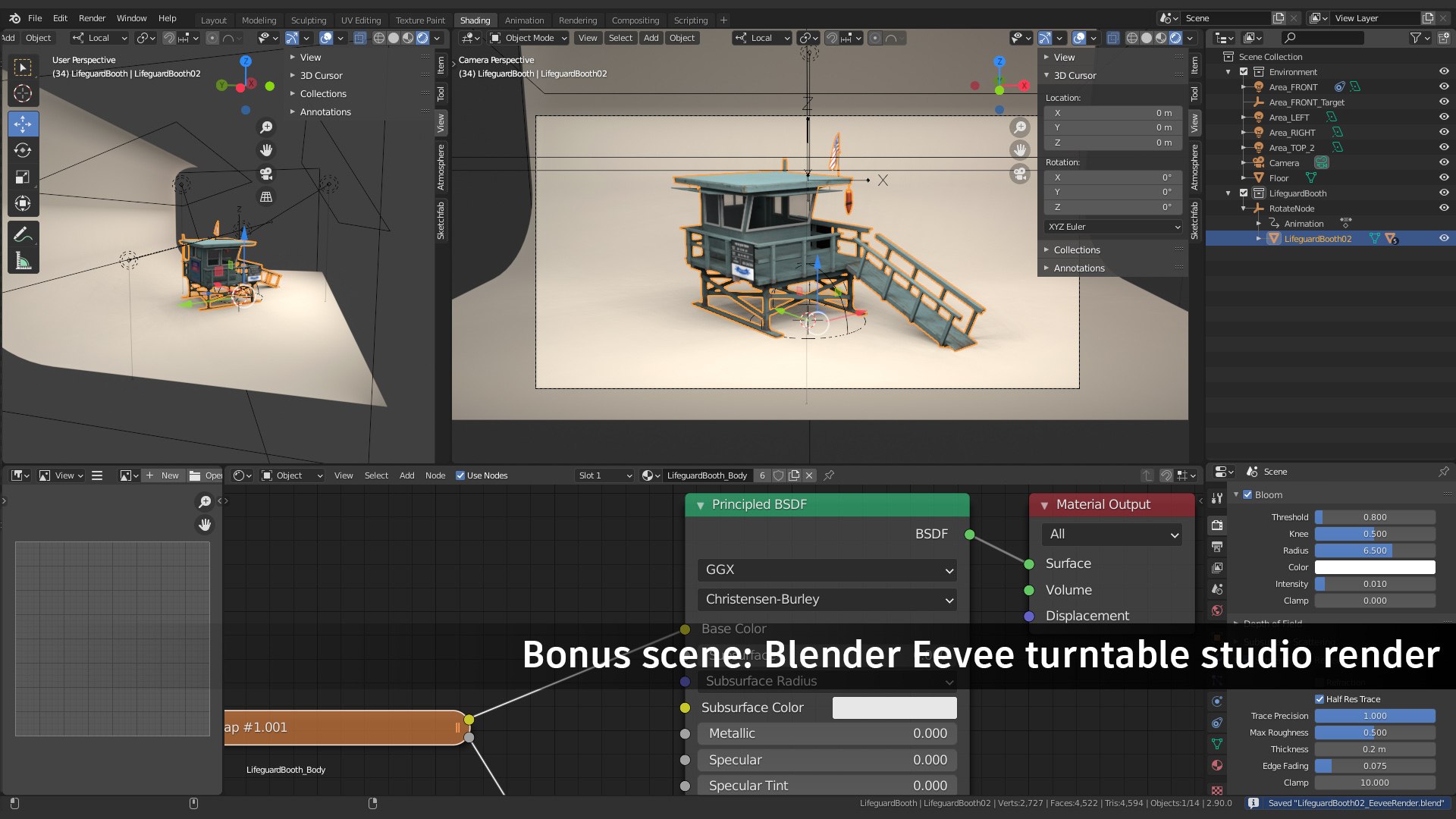Image resolution: width=1456 pixels, height=819 pixels.
Task: Select the Cursor tool
Action: [23, 93]
